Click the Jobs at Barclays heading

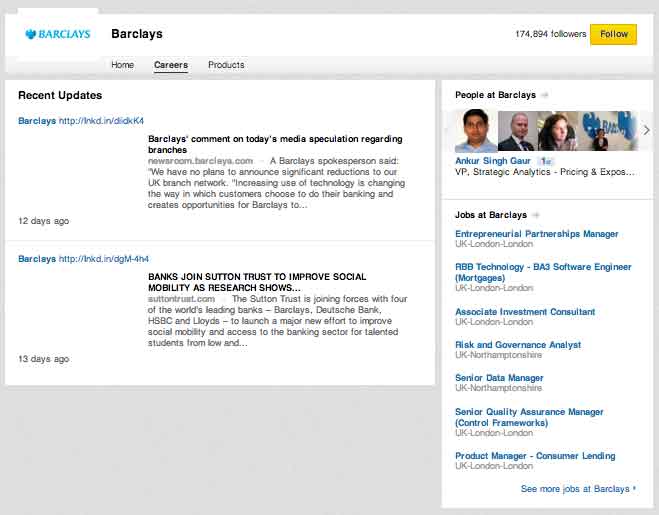(x=491, y=215)
